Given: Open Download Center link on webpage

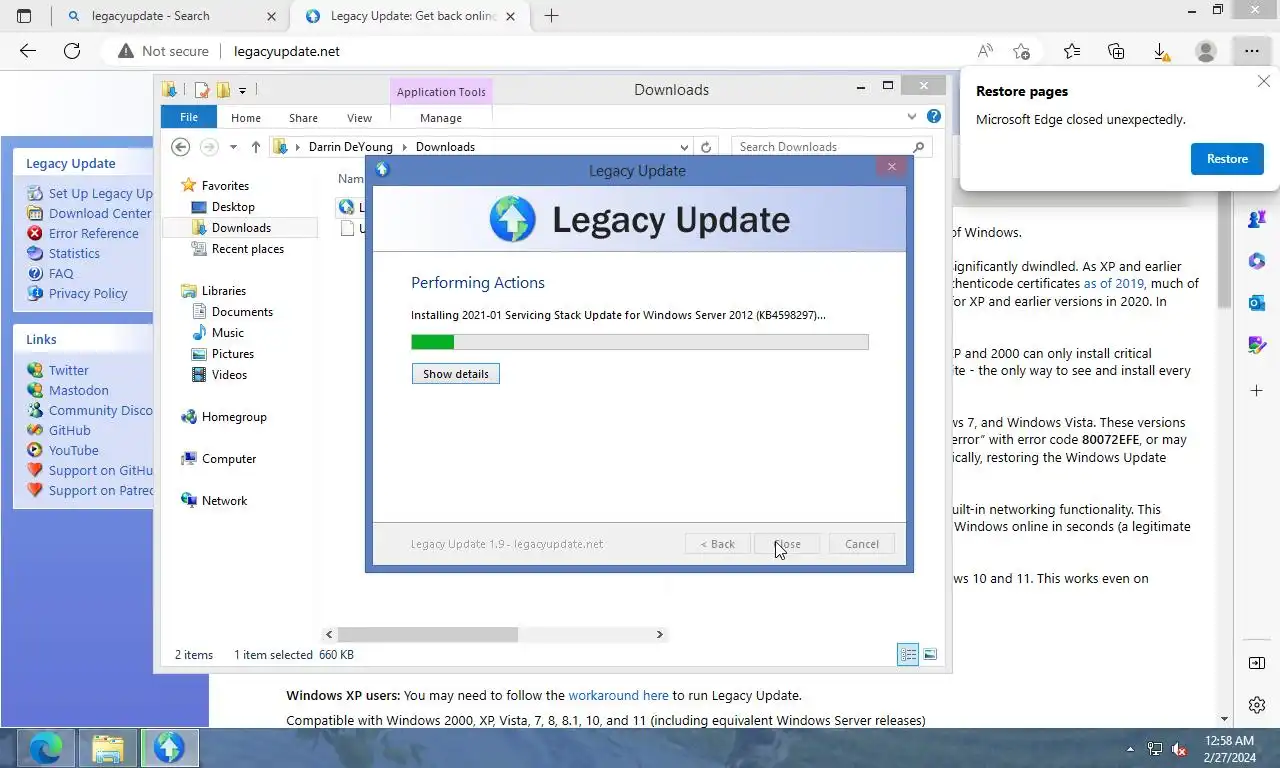Looking at the screenshot, I should point(100,213).
